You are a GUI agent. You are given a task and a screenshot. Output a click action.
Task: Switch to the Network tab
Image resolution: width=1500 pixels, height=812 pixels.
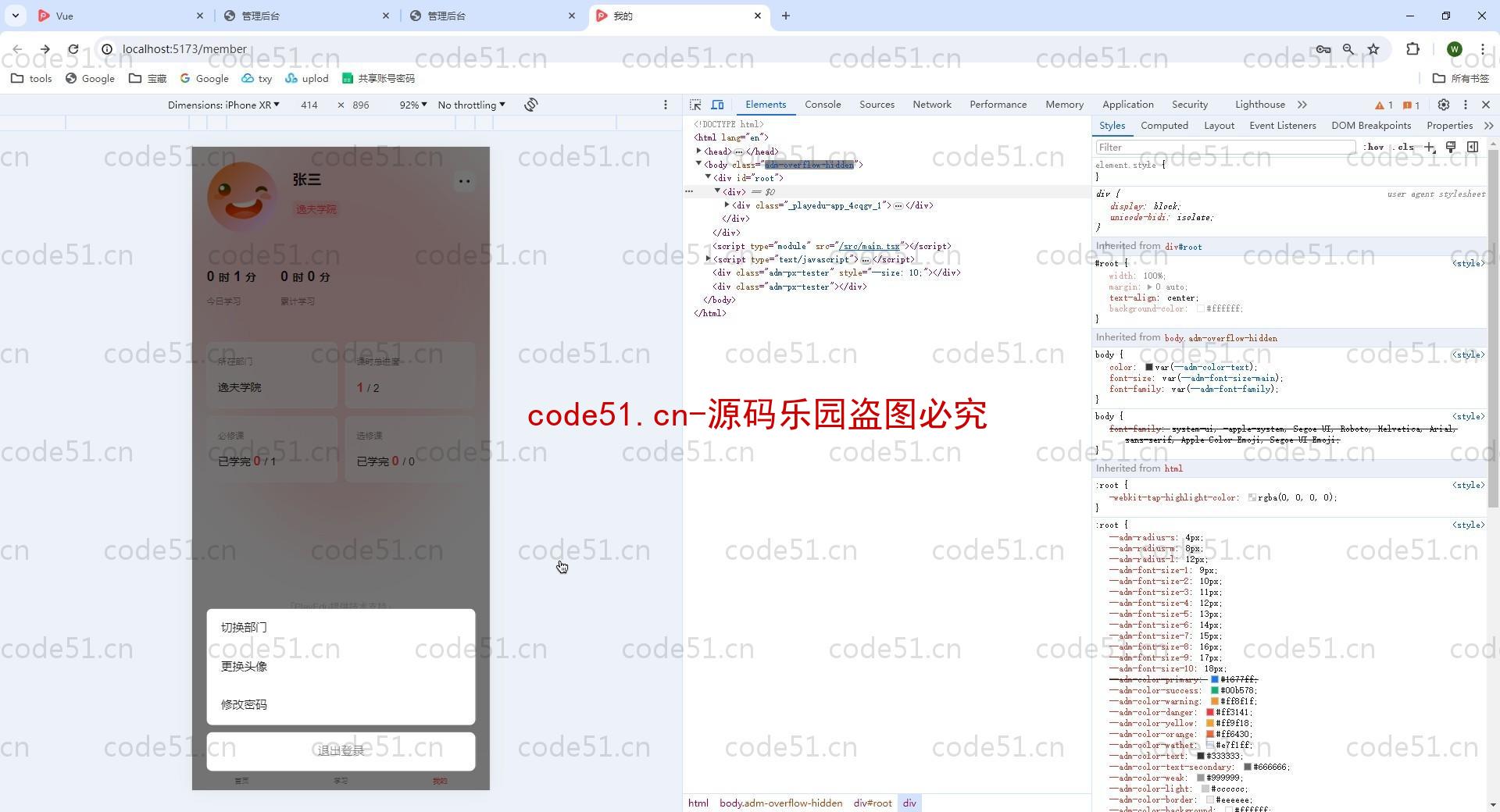click(x=932, y=105)
